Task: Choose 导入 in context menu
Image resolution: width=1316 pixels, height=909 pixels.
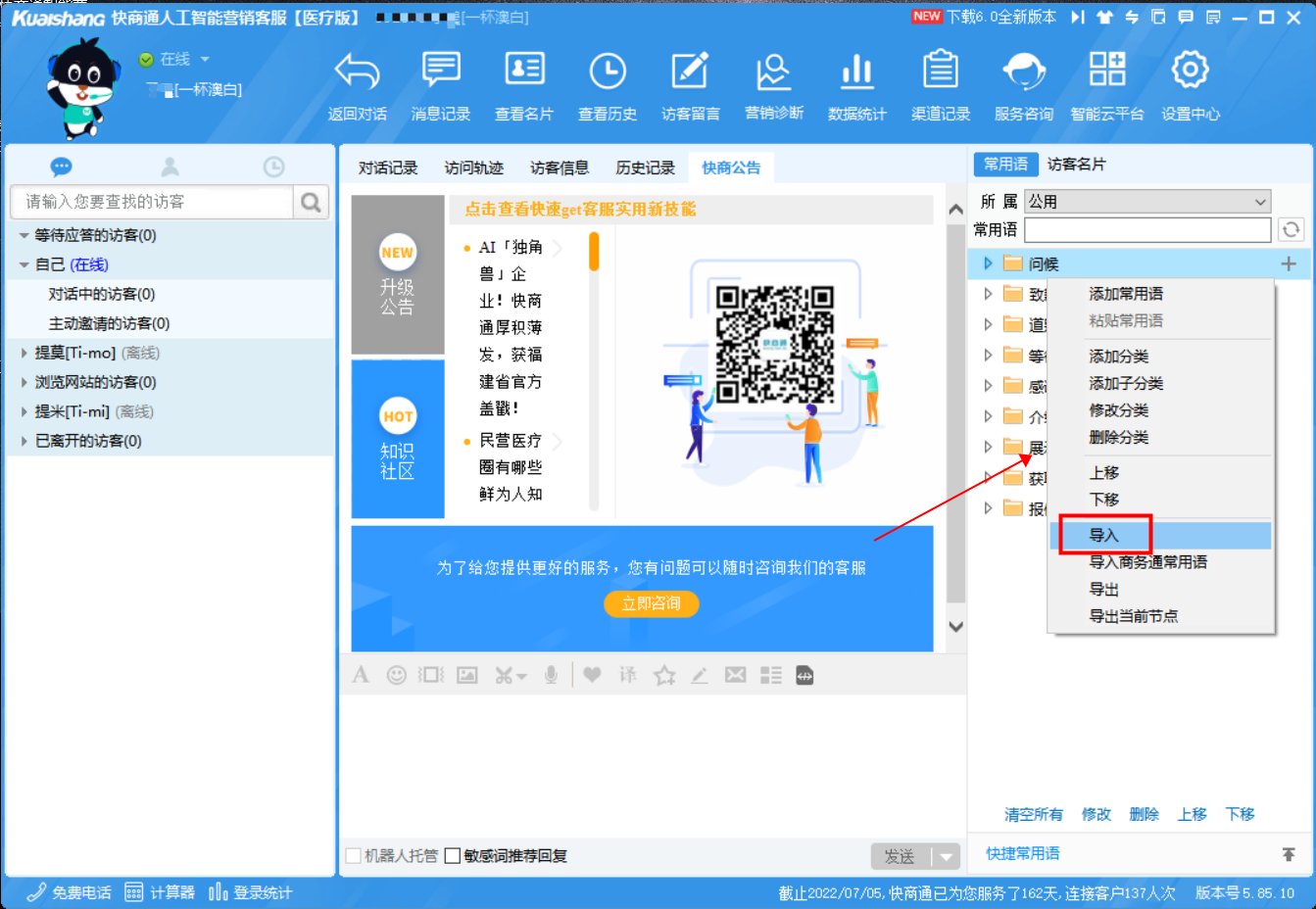Action: (x=1160, y=536)
